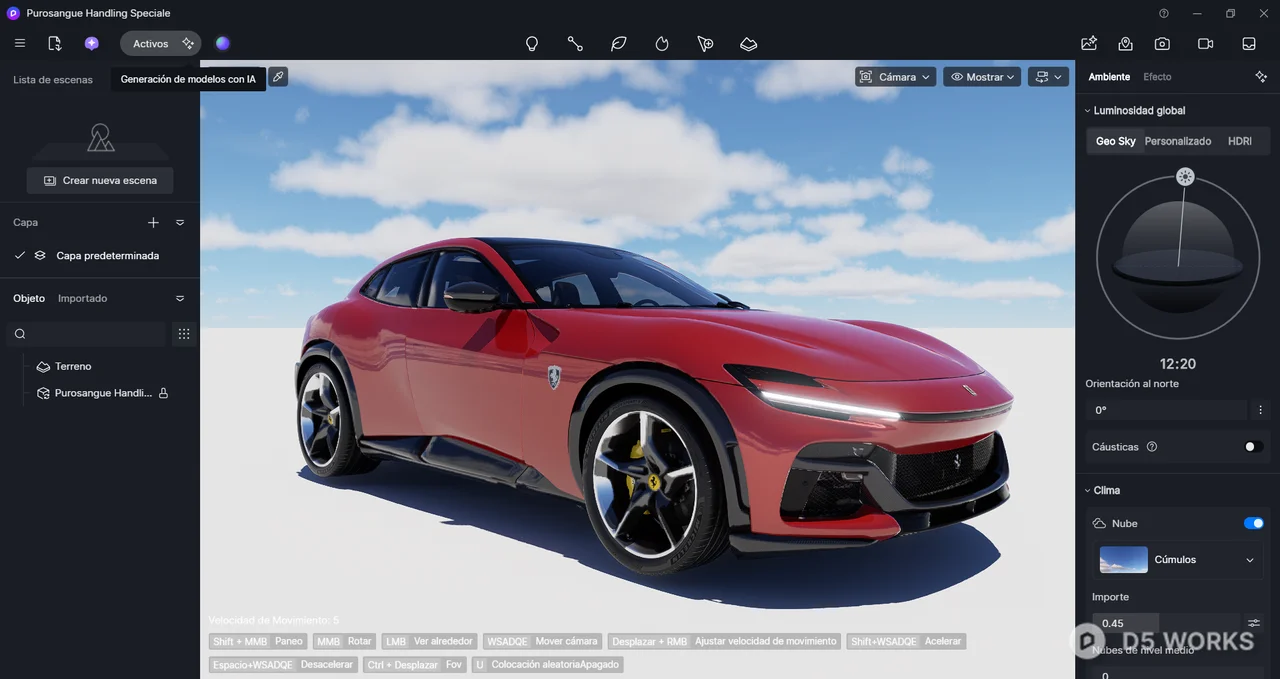
Task: Select the Geo Sky tab
Action: point(1115,141)
